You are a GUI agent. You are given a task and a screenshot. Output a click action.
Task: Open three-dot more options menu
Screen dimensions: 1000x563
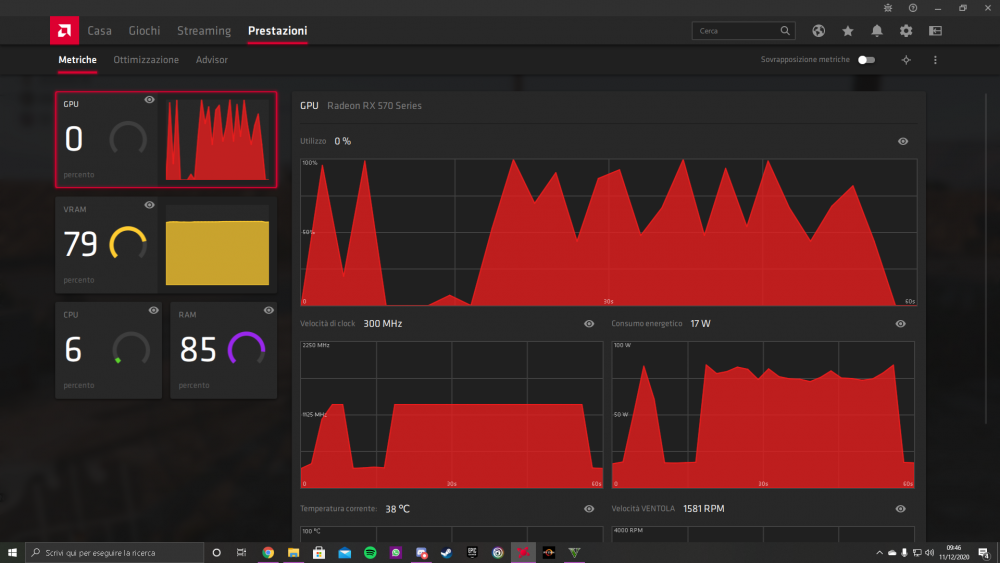[x=935, y=60]
